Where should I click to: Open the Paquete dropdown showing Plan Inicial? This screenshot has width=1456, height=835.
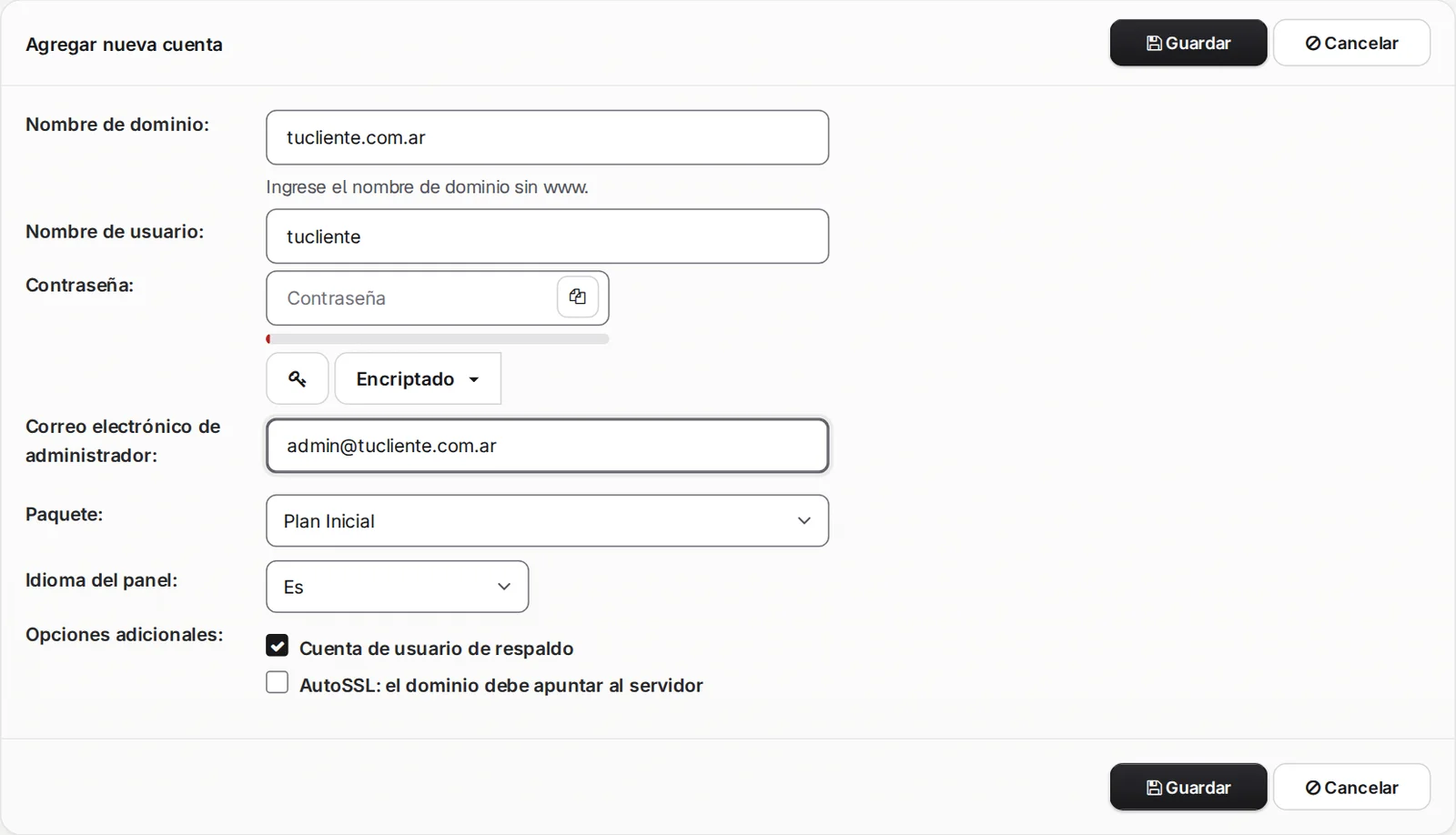[547, 520]
